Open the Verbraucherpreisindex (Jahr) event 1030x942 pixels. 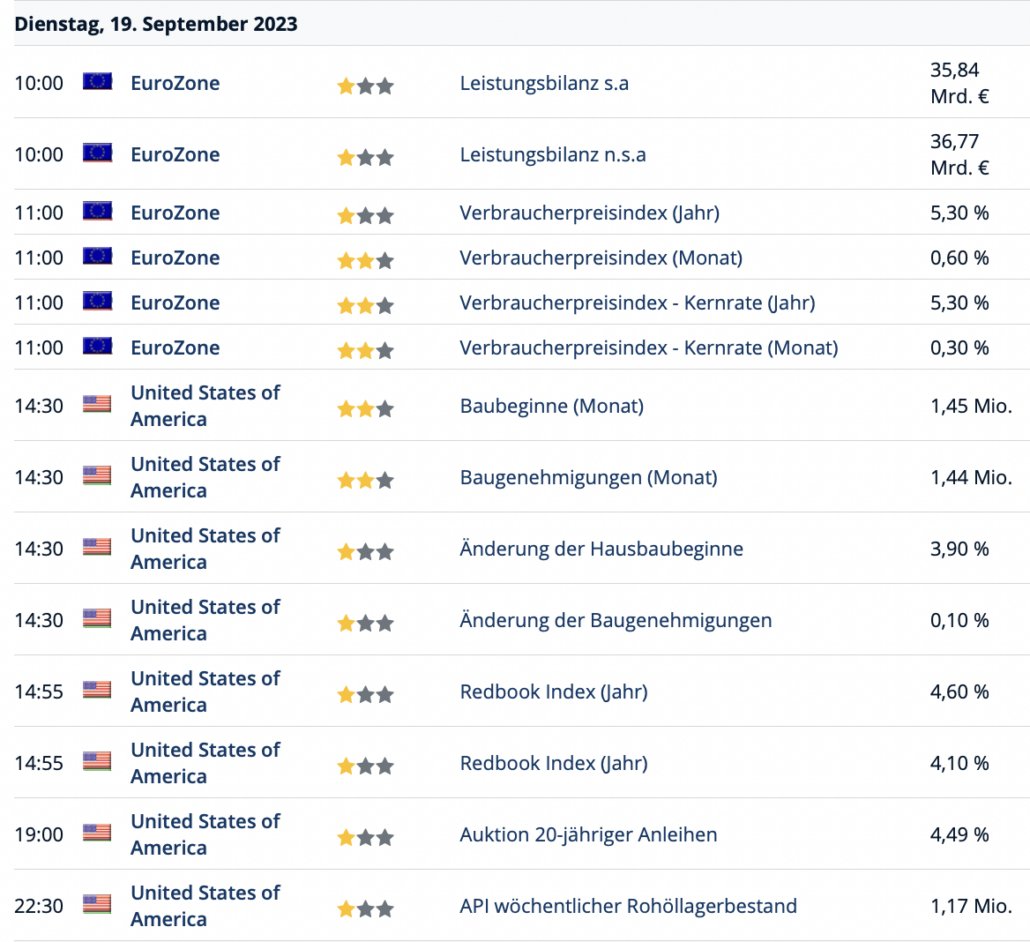click(x=589, y=213)
